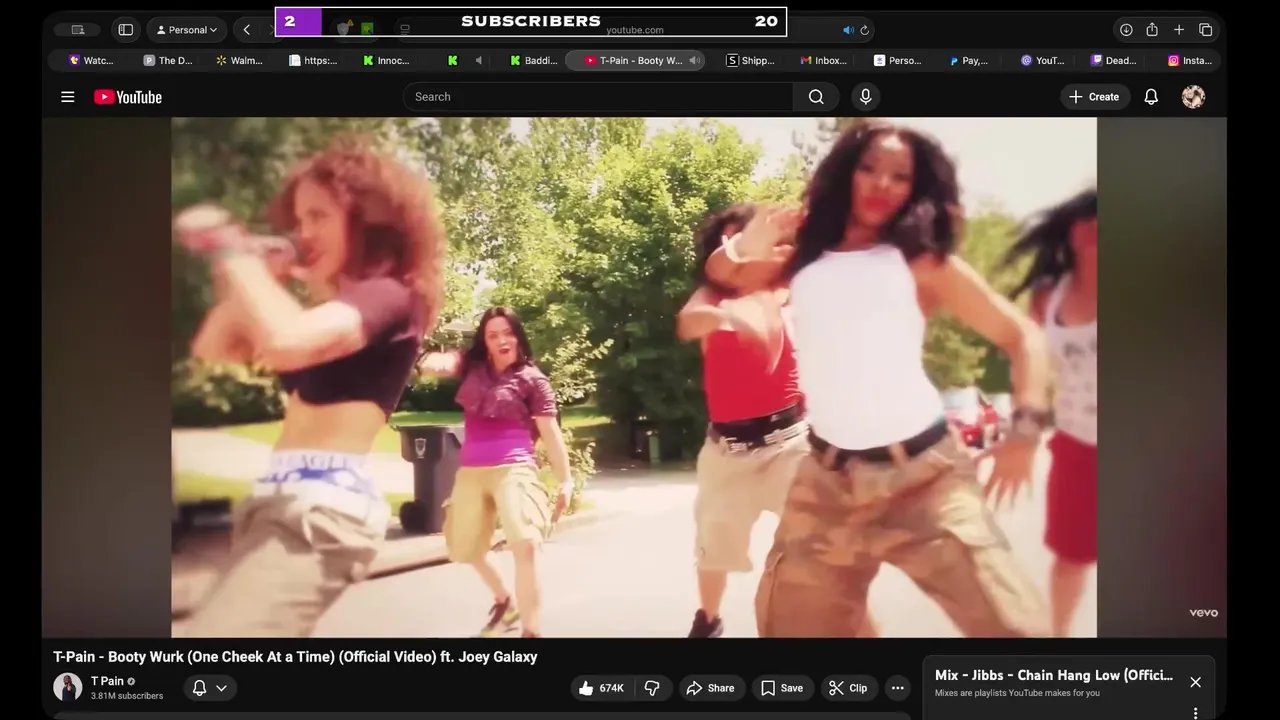The image size is (1280, 720).
Task: Open the Mix - Jibbs Chain Hang Low title
Action: pyautogui.click(x=1054, y=676)
